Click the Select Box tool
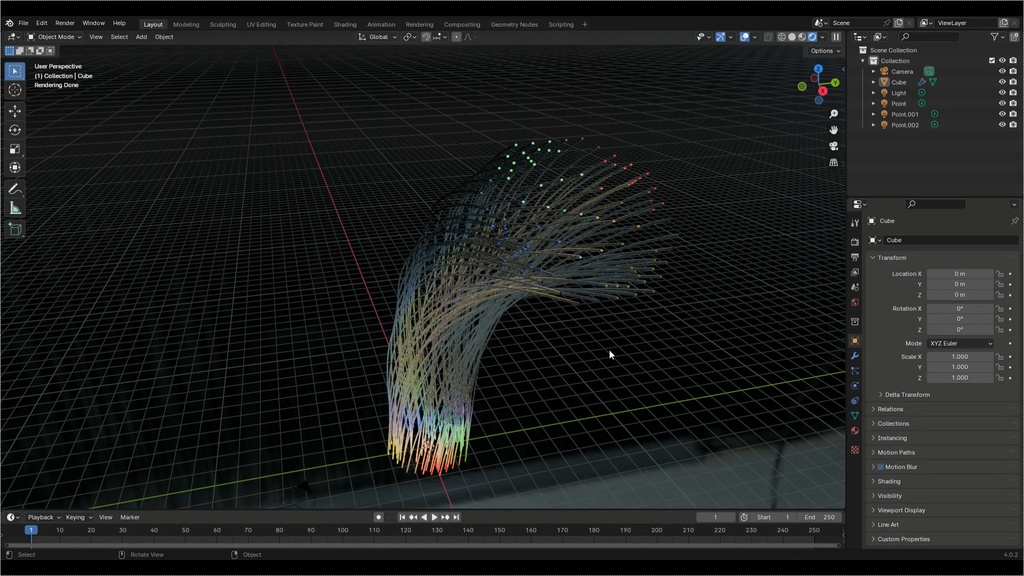Screen dimensions: 1024x576 coord(14,71)
